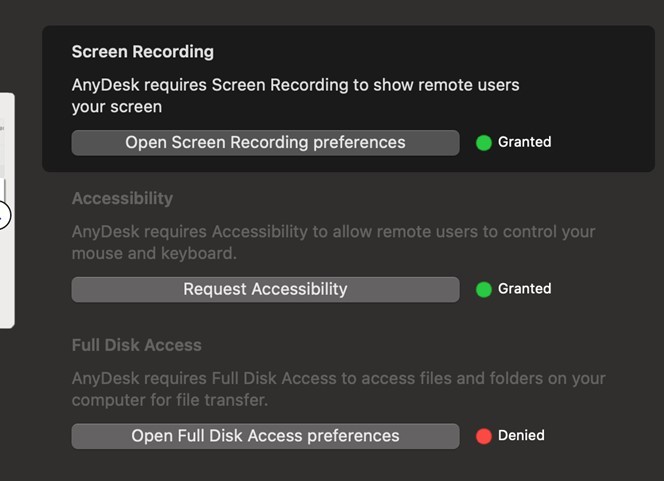664x481 pixels.
Task: Open Full Disk Access preferences
Action: (x=265, y=436)
